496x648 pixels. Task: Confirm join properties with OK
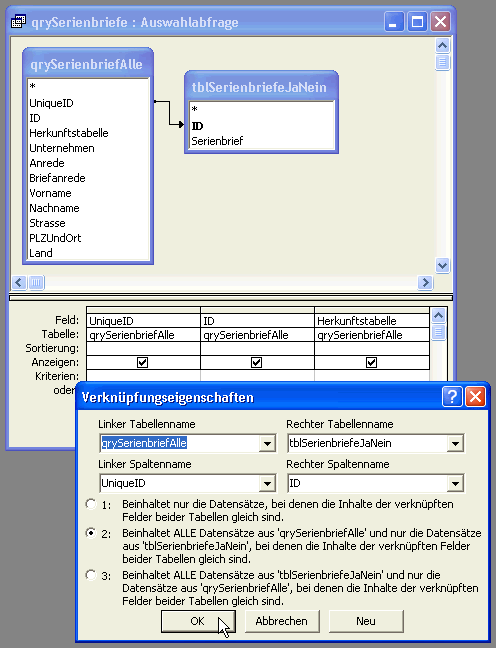tap(198, 621)
